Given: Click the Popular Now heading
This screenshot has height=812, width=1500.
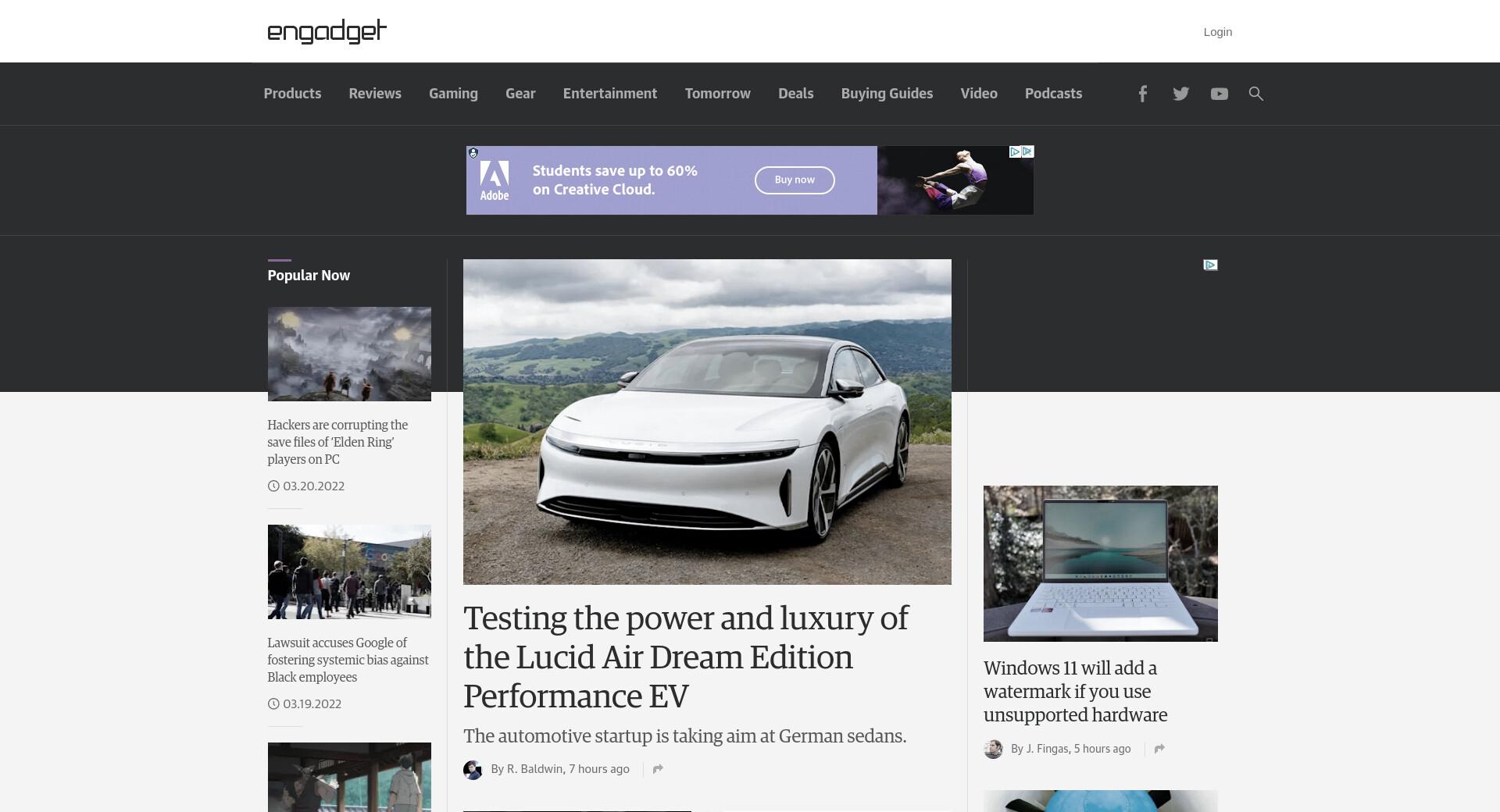Looking at the screenshot, I should [309, 276].
